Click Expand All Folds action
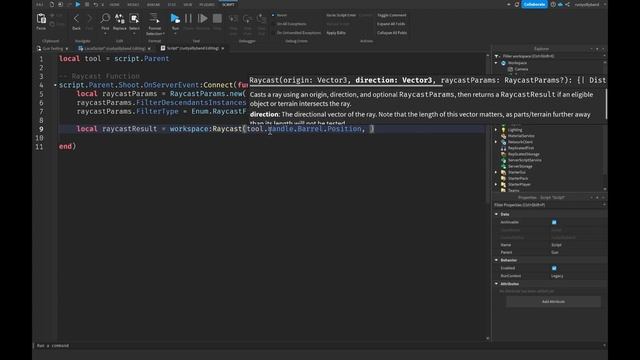The width and height of the screenshot is (640, 360). click(391, 24)
